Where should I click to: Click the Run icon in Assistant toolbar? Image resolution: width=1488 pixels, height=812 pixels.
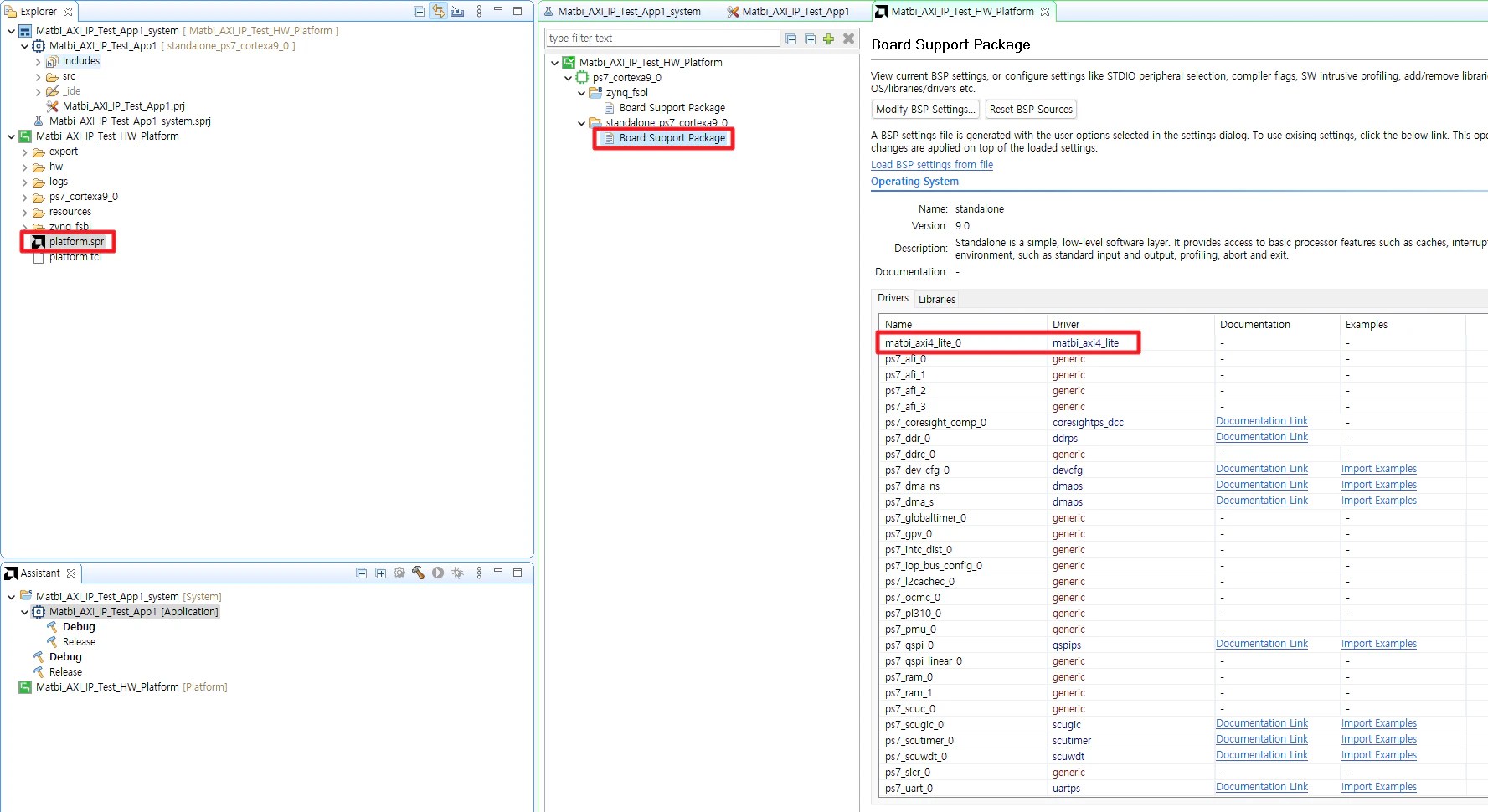[438, 573]
